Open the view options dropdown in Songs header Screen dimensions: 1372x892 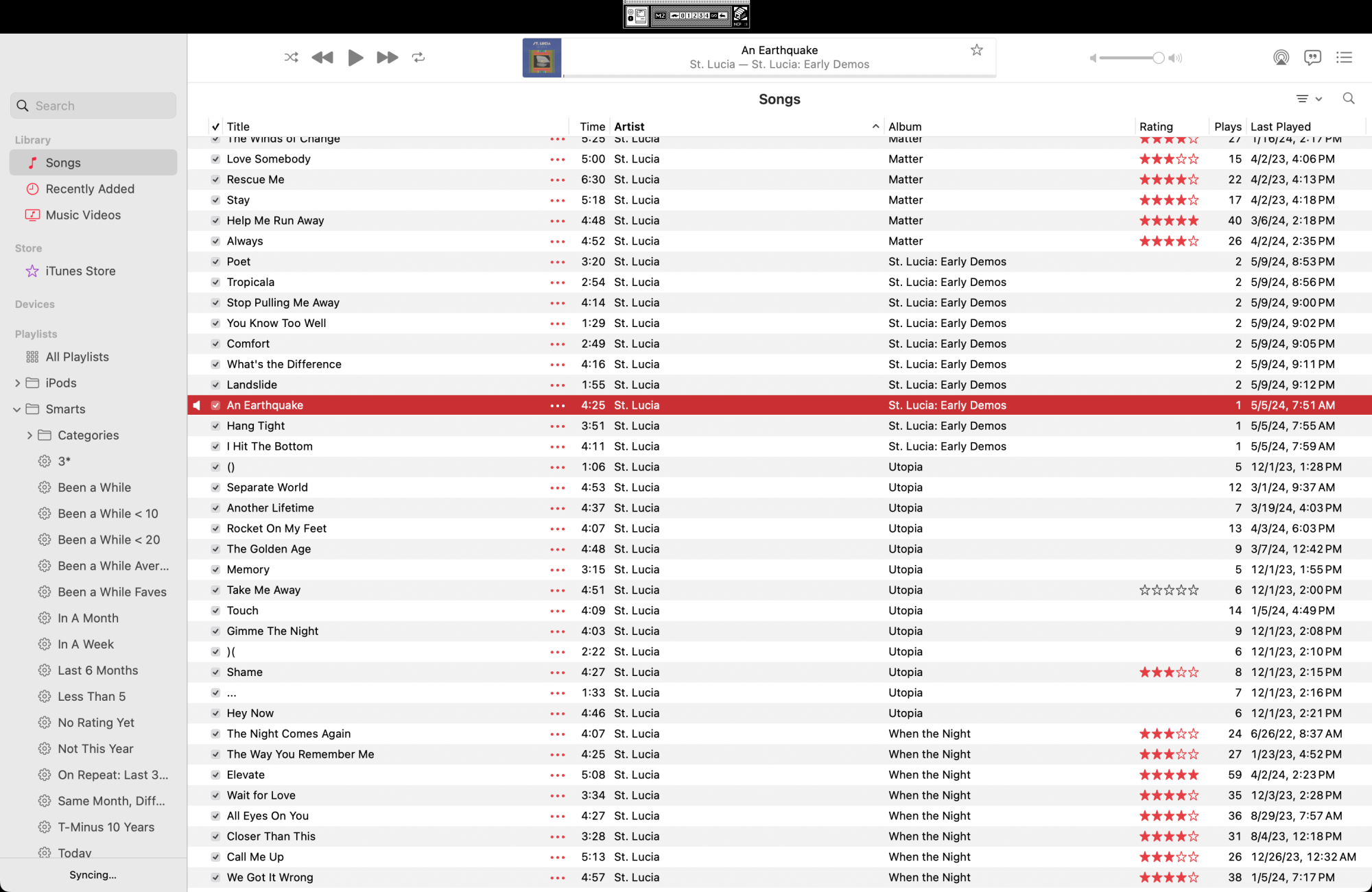1309,99
